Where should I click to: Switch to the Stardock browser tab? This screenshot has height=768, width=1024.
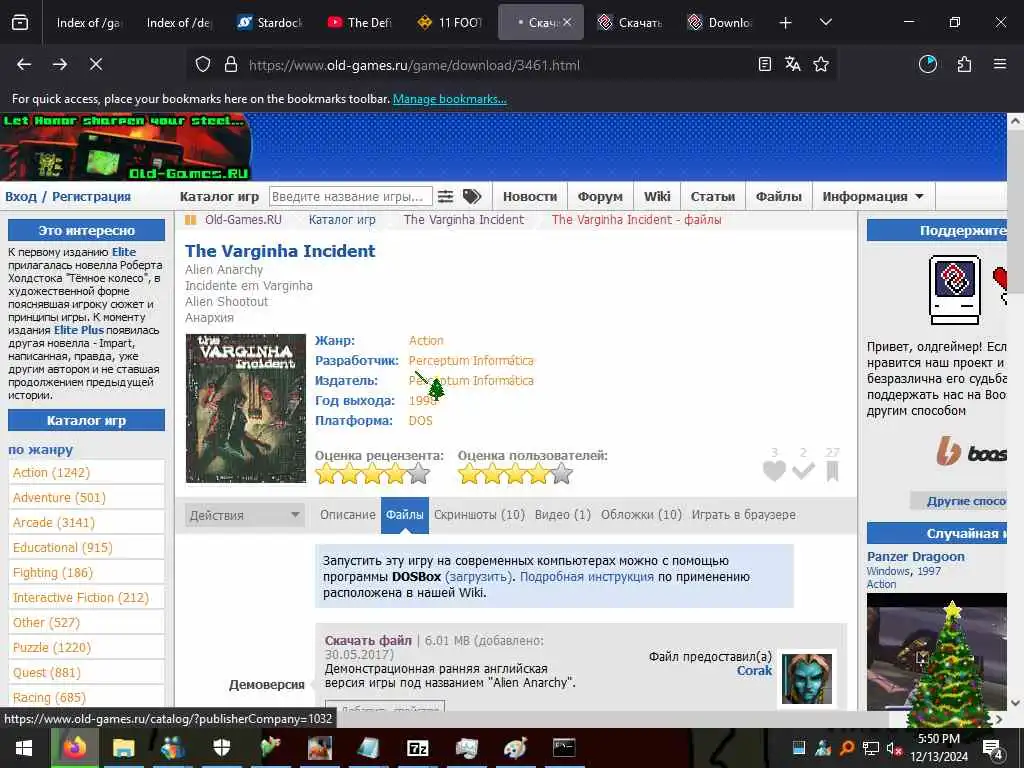270,22
